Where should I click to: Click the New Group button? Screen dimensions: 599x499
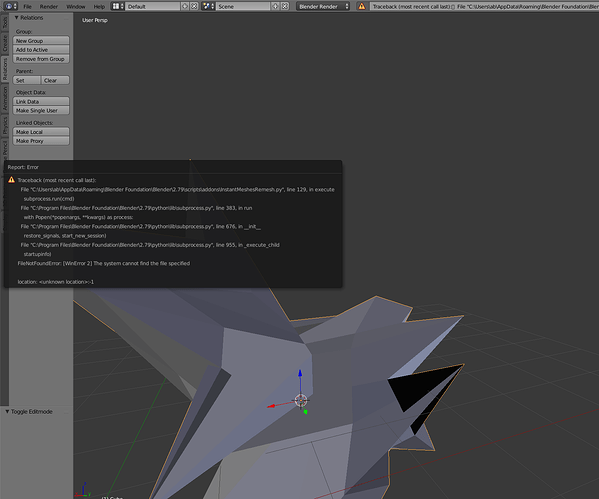pyautogui.click(x=41, y=41)
